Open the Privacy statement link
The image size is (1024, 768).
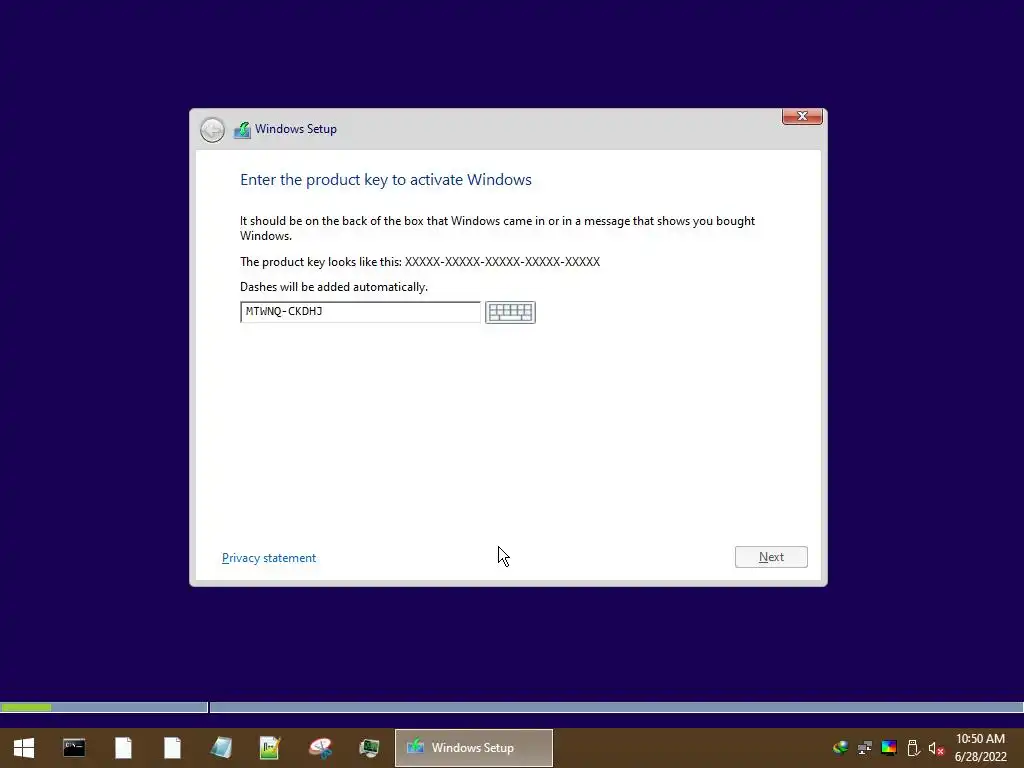[x=268, y=558]
